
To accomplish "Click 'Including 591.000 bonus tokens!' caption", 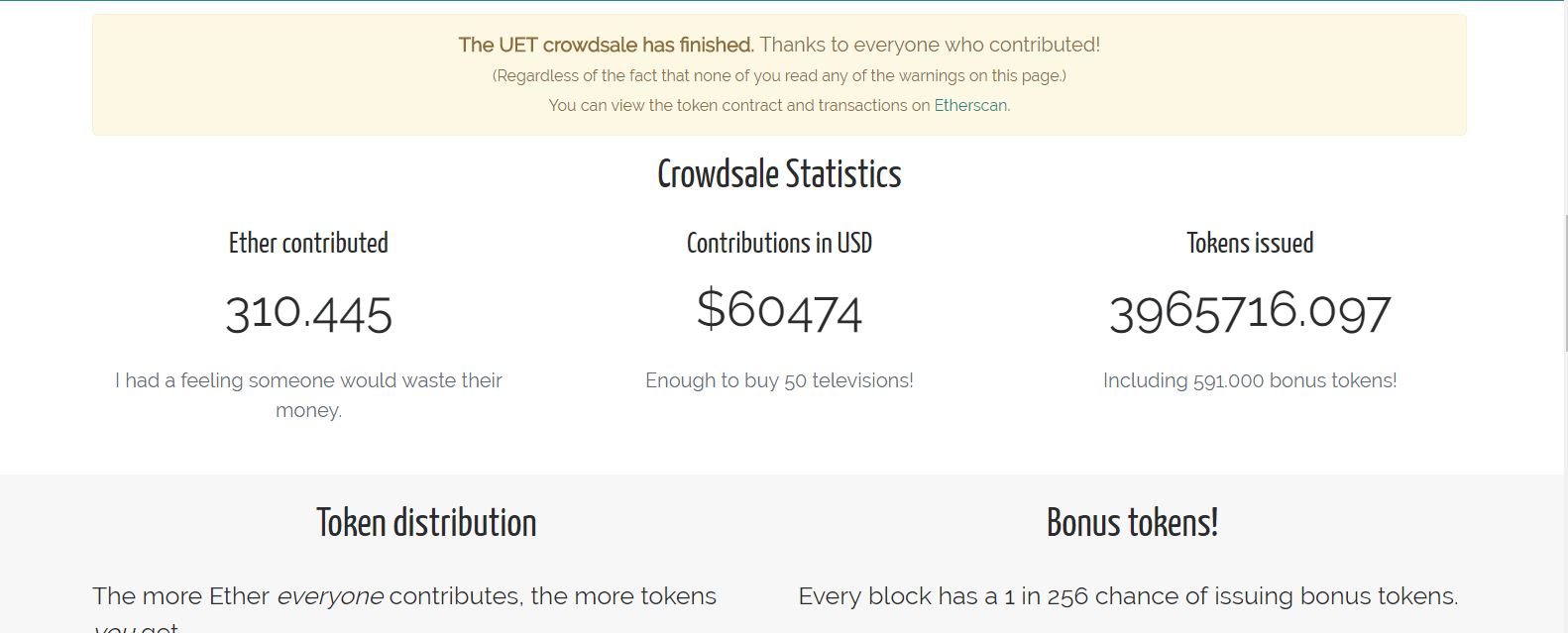I will click(x=1250, y=380).
